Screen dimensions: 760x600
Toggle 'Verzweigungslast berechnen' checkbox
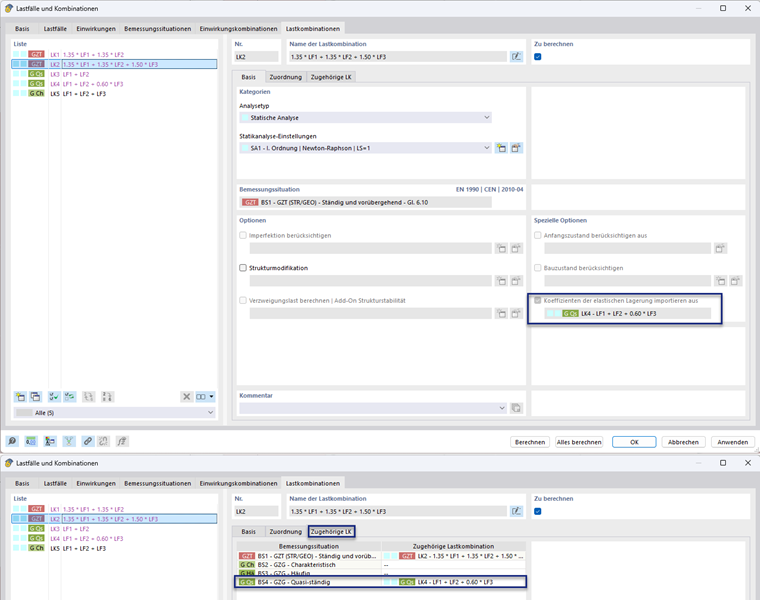point(243,300)
